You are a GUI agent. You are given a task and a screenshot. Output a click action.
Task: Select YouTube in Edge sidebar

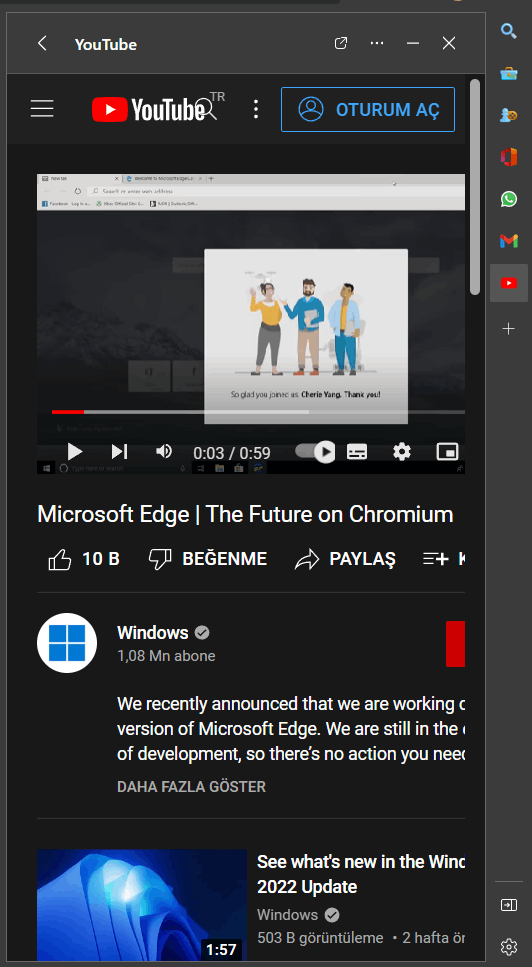(x=509, y=283)
